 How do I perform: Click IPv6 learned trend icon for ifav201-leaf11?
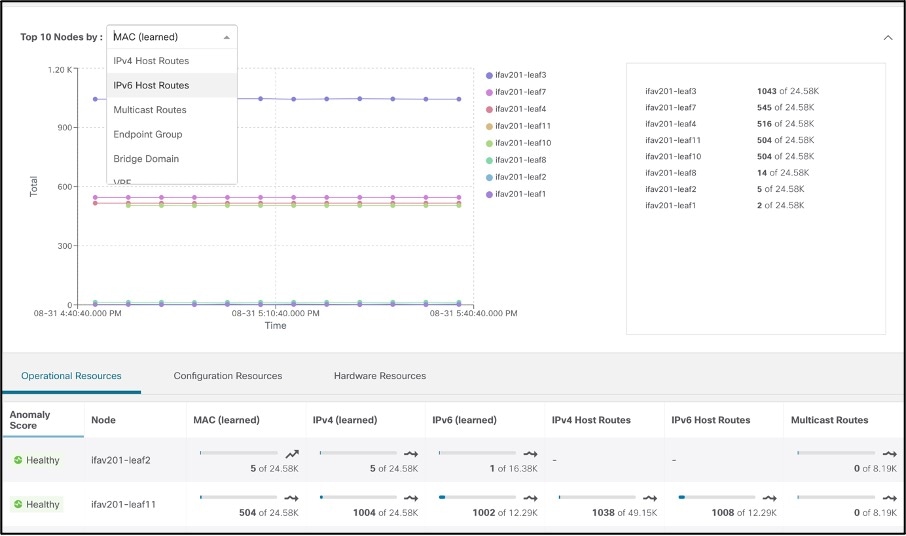(x=530, y=498)
